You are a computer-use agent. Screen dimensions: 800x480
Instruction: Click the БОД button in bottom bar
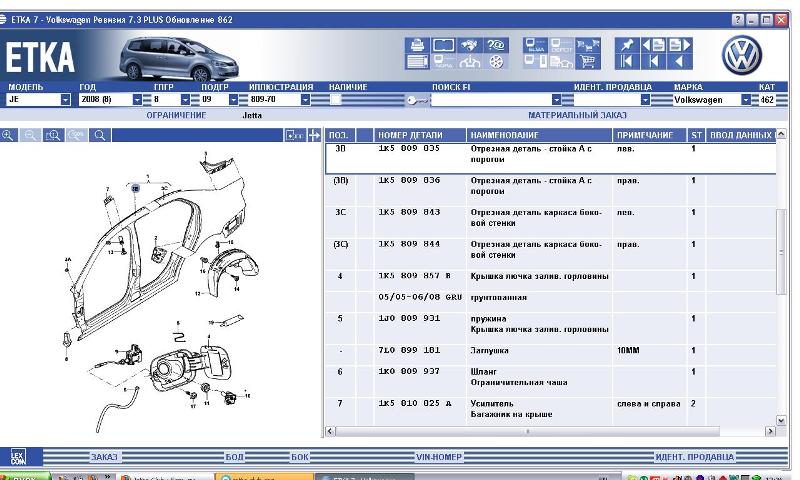[x=234, y=457]
